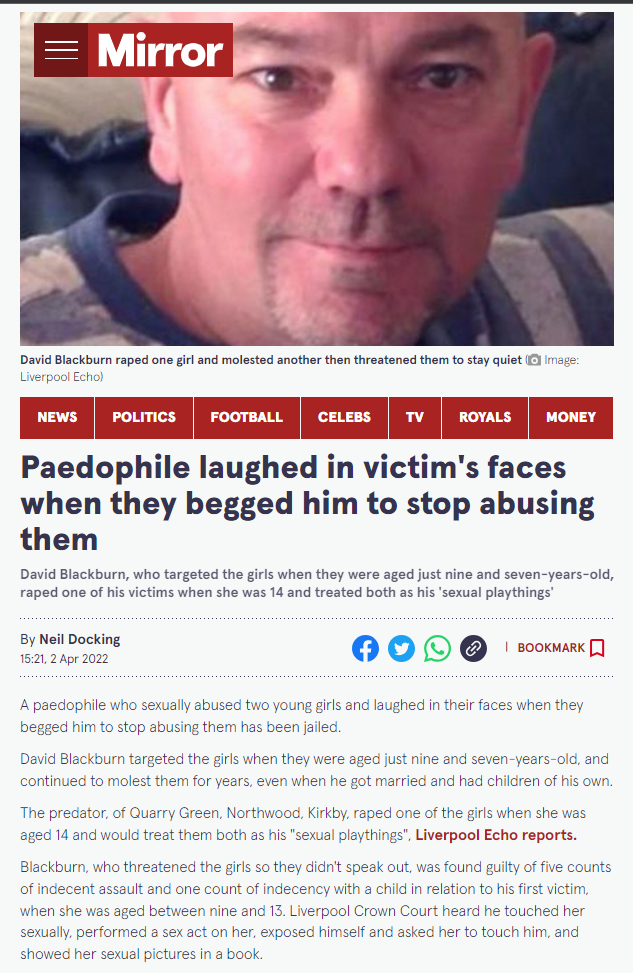This screenshot has width=633, height=973.
Task: Click the Mirror logo
Action: pyautogui.click(x=160, y=50)
